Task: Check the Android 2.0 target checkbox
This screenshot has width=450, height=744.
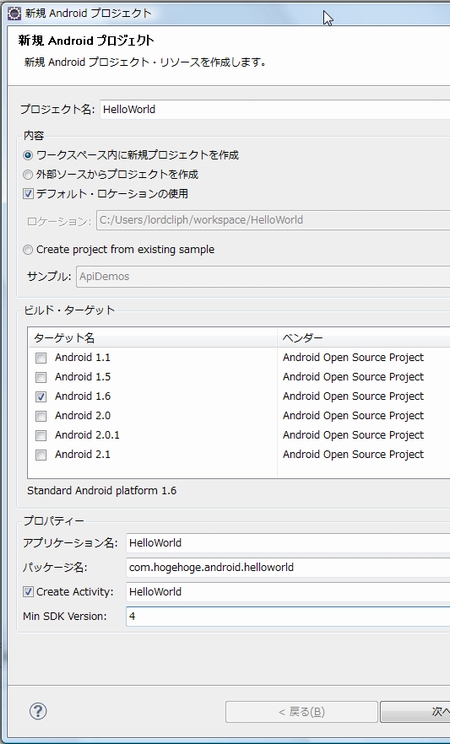Action: click(x=41, y=416)
